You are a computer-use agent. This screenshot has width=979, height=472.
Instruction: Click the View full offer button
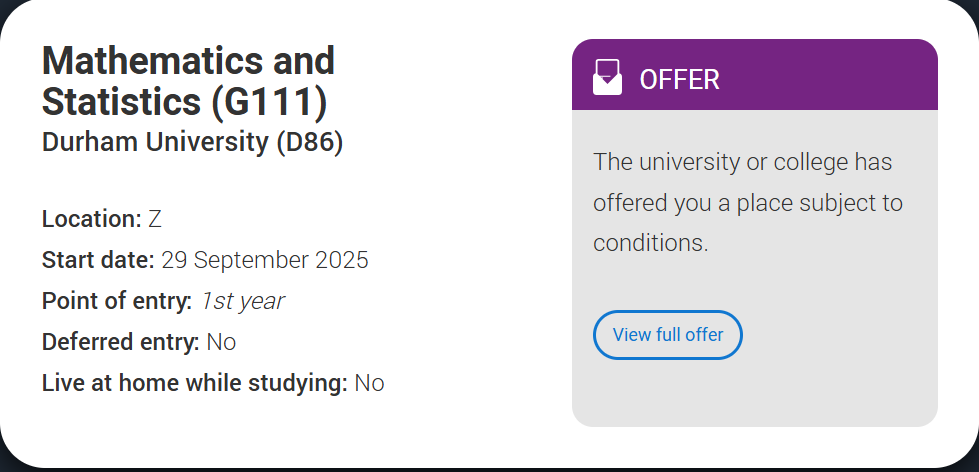pos(667,335)
